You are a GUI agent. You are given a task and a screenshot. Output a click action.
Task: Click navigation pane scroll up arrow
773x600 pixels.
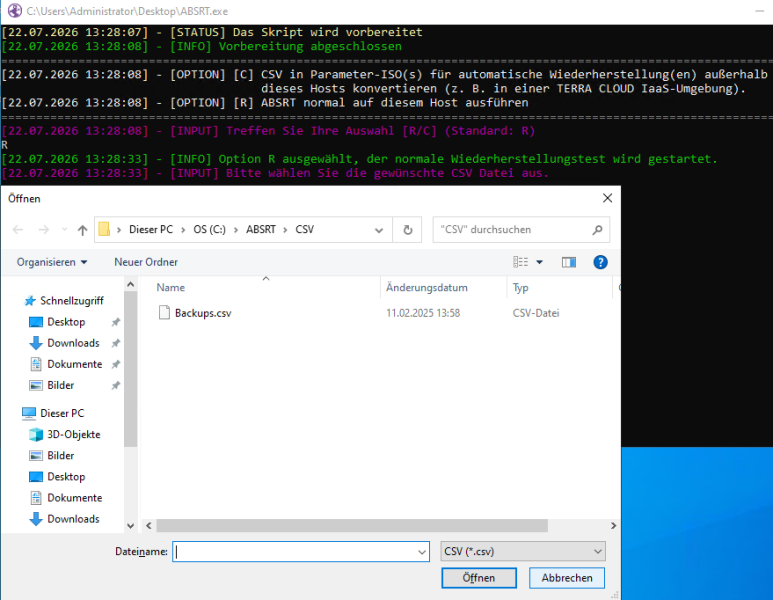point(131,284)
